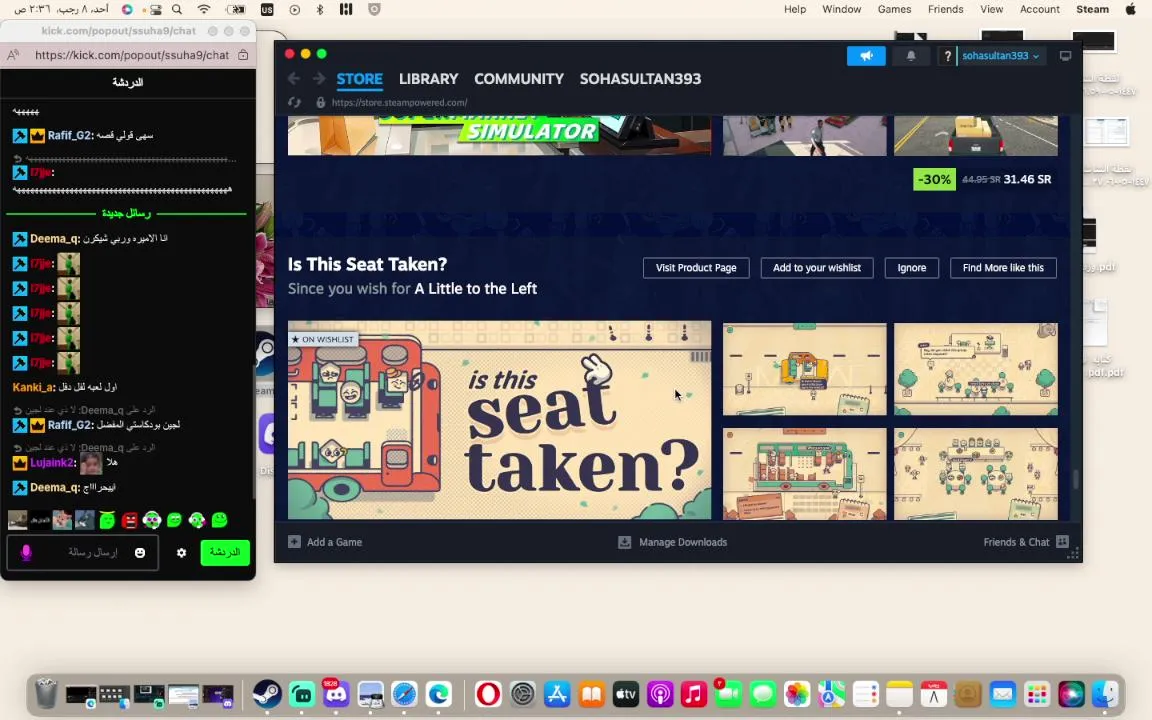1152x720 pixels.
Task: Switch Steam to Big Picture mode icon
Action: pos(1065,56)
